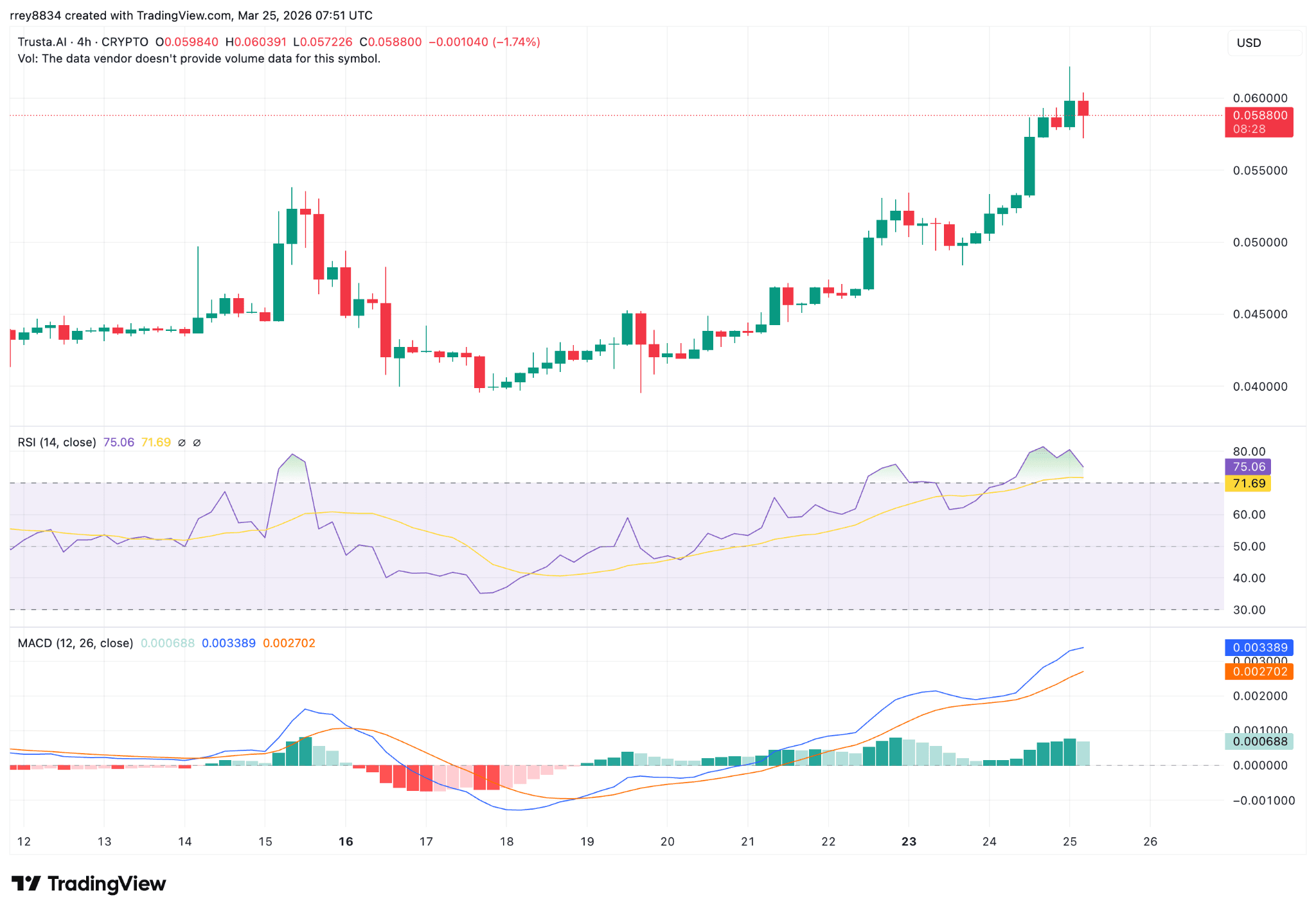Select the RSI (14, close) indicator label
This screenshot has width=1316, height=913.
[x=57, y=442]
